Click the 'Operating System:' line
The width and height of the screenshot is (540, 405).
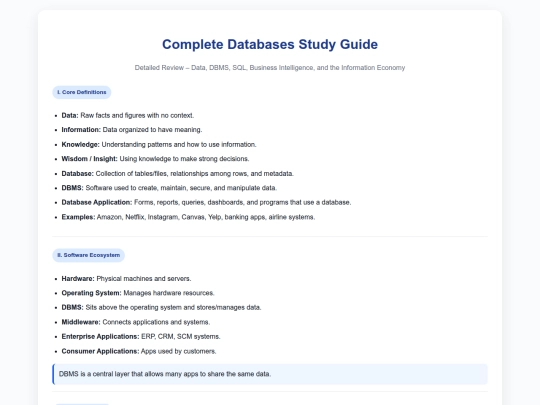(x=138, y=293)
